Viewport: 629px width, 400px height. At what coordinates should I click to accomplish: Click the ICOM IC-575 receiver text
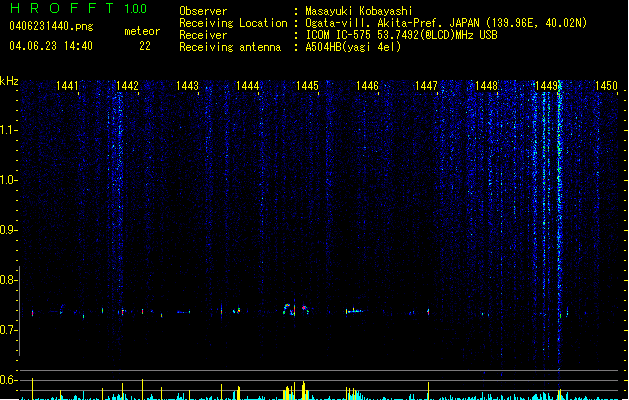(401, 35)
